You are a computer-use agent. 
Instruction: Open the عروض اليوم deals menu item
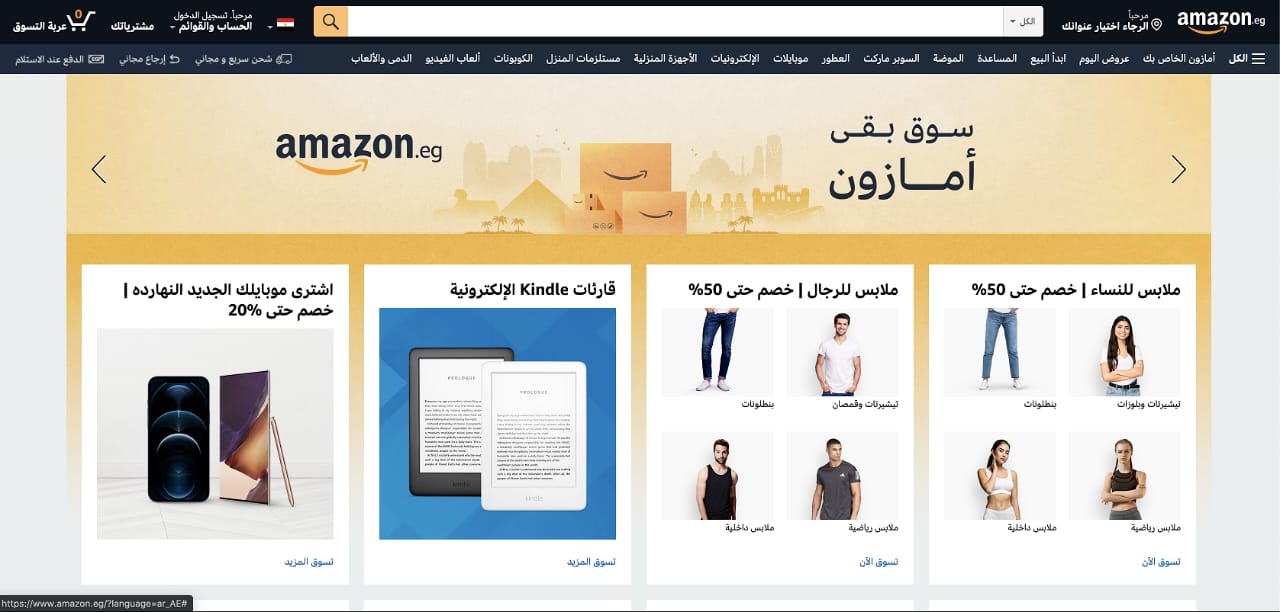1104,59
